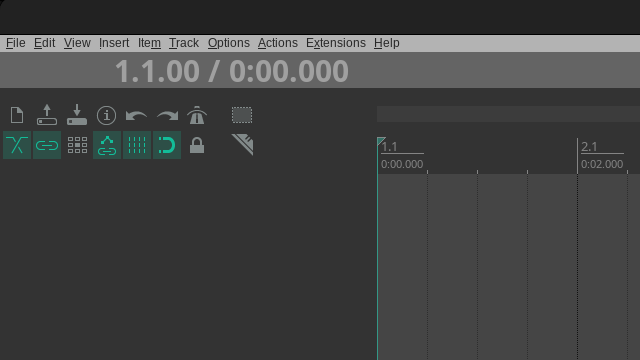Toggle grid lines icon
The height and width of the screenshot is (360, 640).
tap(137, 145)
